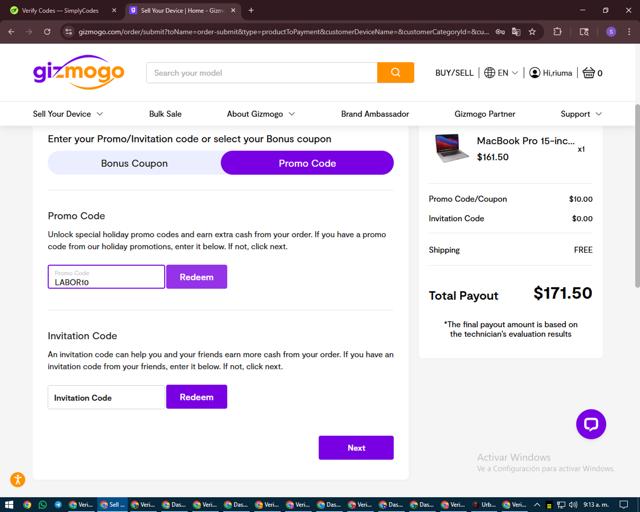Screen dimensions: 640x512
Task: Click the Invitation Code input field
Action: (106, 397)
